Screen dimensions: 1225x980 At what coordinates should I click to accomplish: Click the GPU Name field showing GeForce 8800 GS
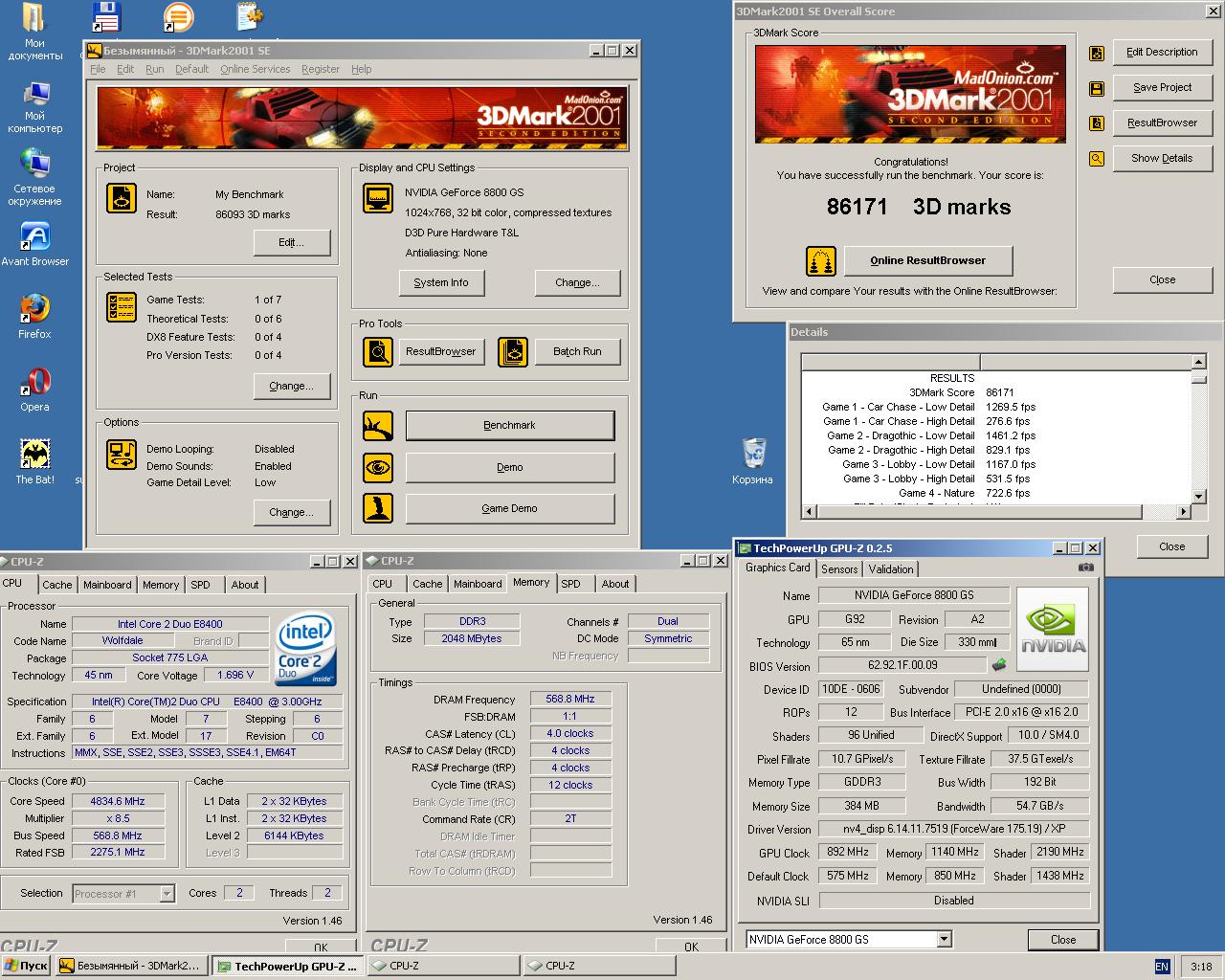tap(913, 595)
